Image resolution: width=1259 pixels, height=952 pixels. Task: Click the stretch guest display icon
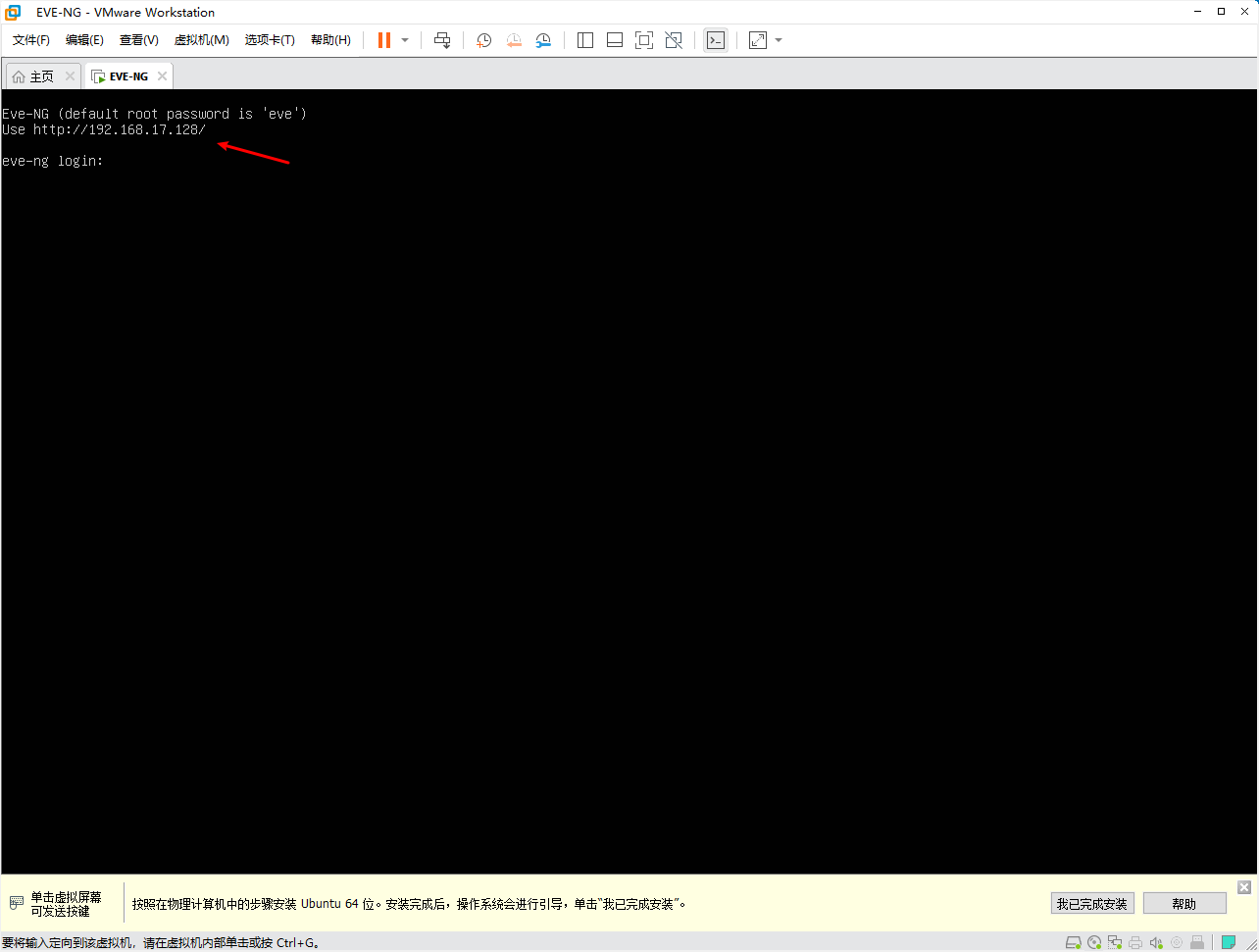point(758,40)
